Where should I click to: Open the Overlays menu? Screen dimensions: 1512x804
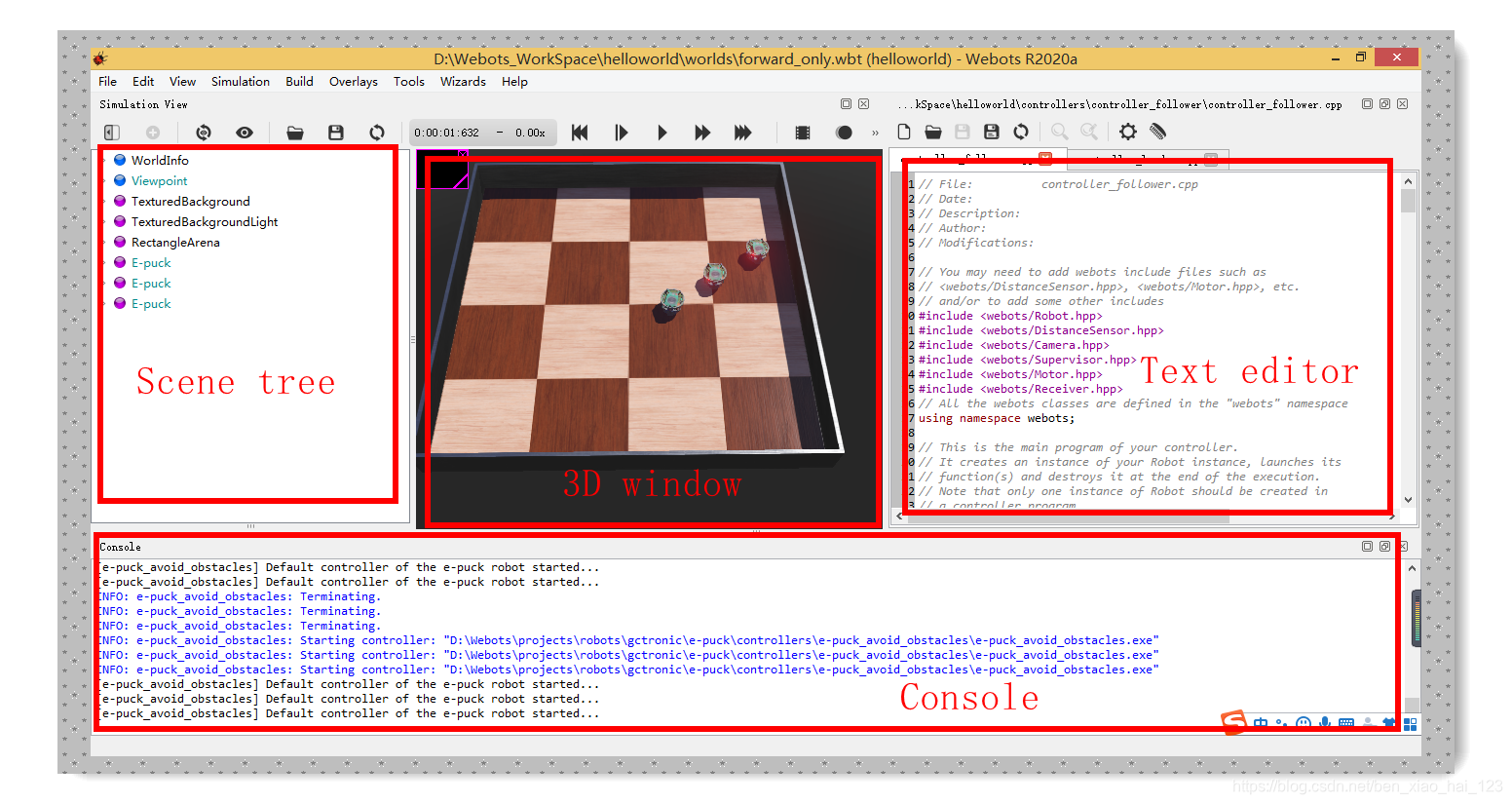tap(354, 82)
